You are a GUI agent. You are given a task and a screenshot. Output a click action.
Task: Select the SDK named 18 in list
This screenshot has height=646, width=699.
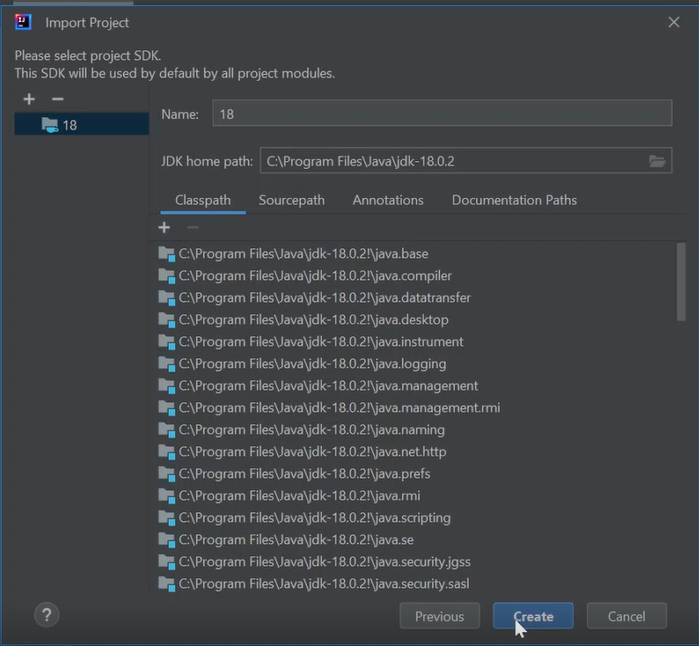point(82,125)
